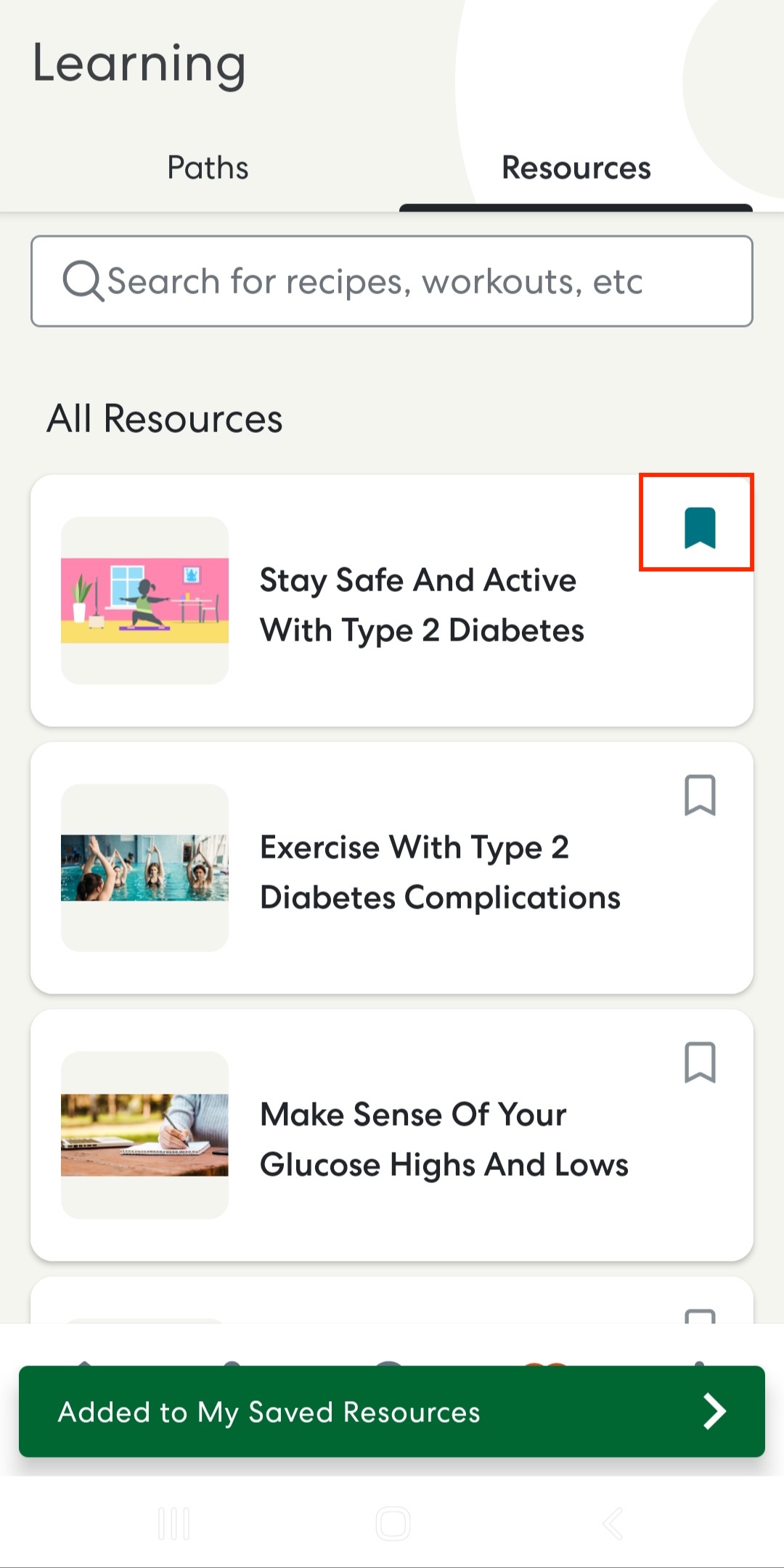Screen dimensions: 784x1568
Task: Tap the All Resources section heading
Action: 165,419
